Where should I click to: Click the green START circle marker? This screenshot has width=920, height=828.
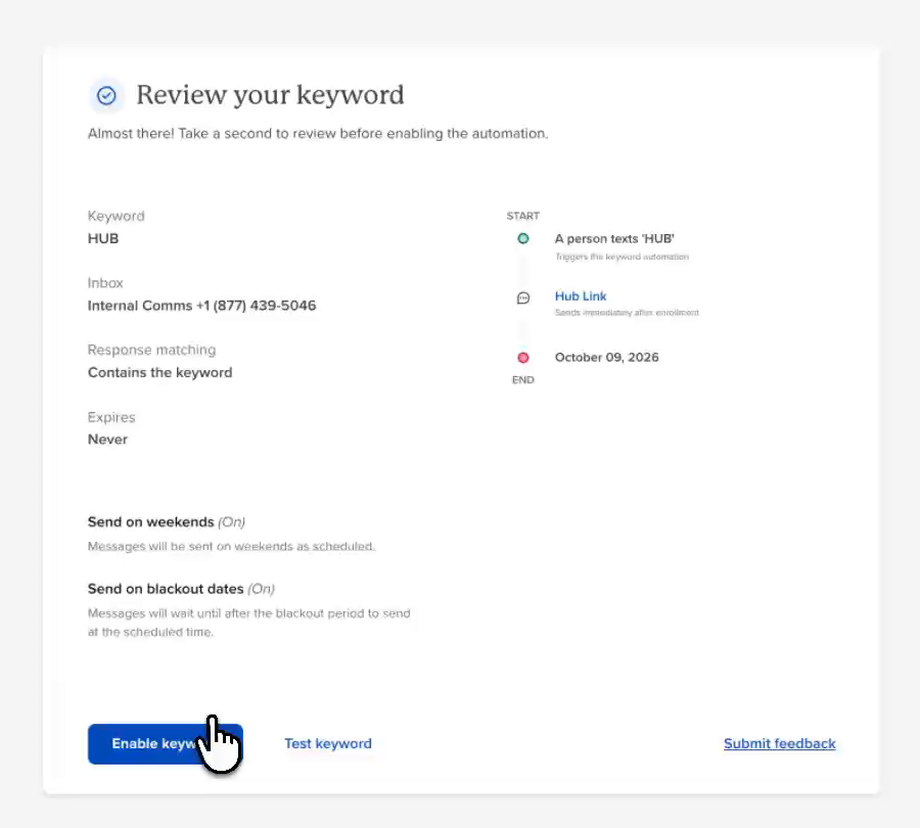point(523,238)
